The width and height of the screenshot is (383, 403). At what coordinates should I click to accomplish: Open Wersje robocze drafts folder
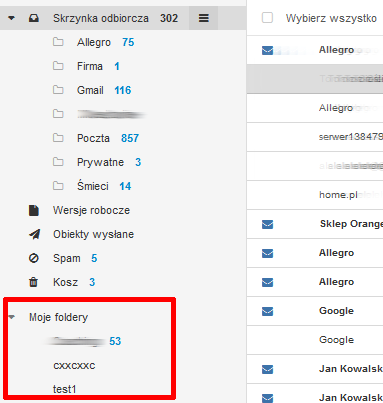click(x=91, y=210)
